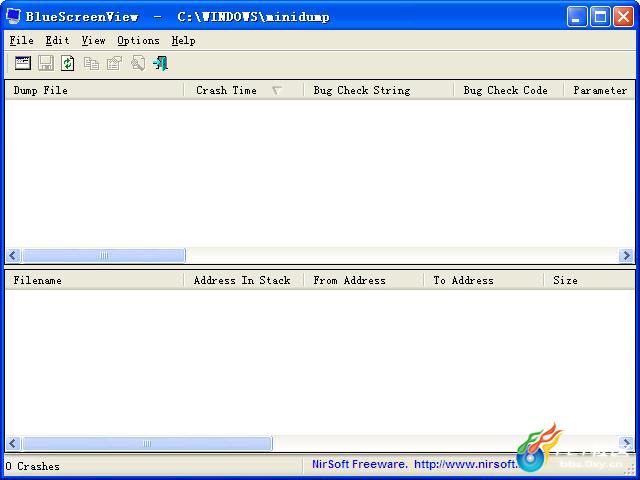Sort by From Address column header
The image size is (640, 480).
point(364,280)
